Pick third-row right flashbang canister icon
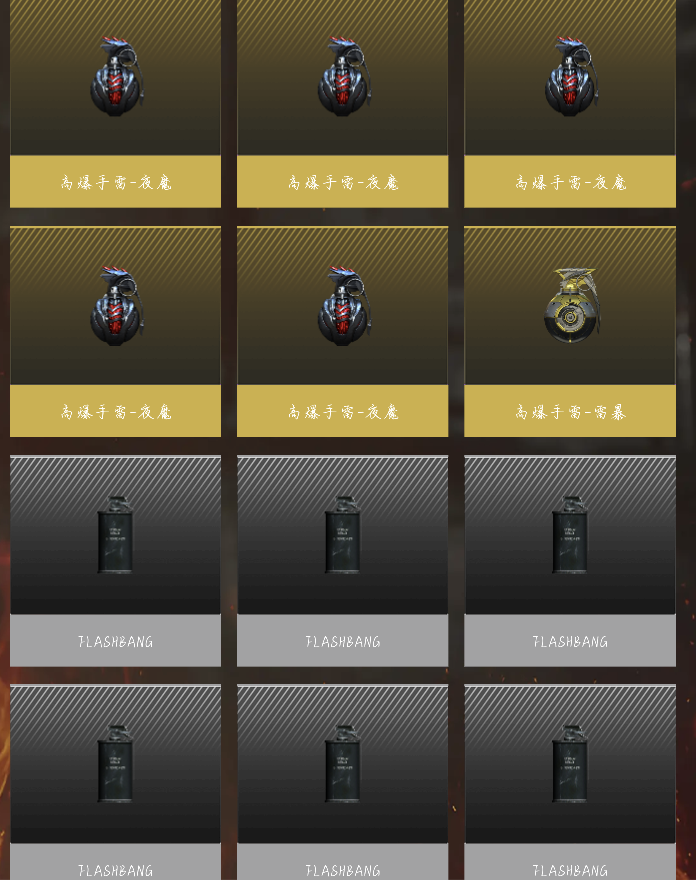This screenshot has width=696, height=880. (570, 534)
